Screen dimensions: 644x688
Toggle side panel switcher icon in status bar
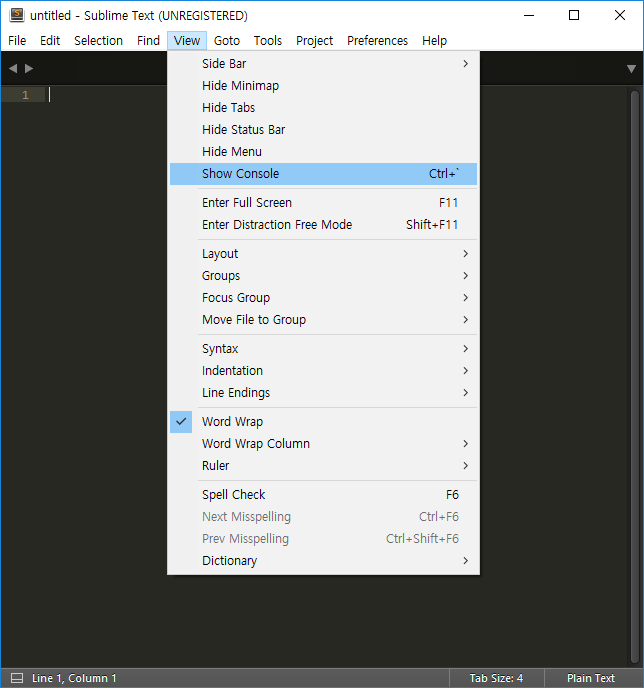tap(17, 678)
